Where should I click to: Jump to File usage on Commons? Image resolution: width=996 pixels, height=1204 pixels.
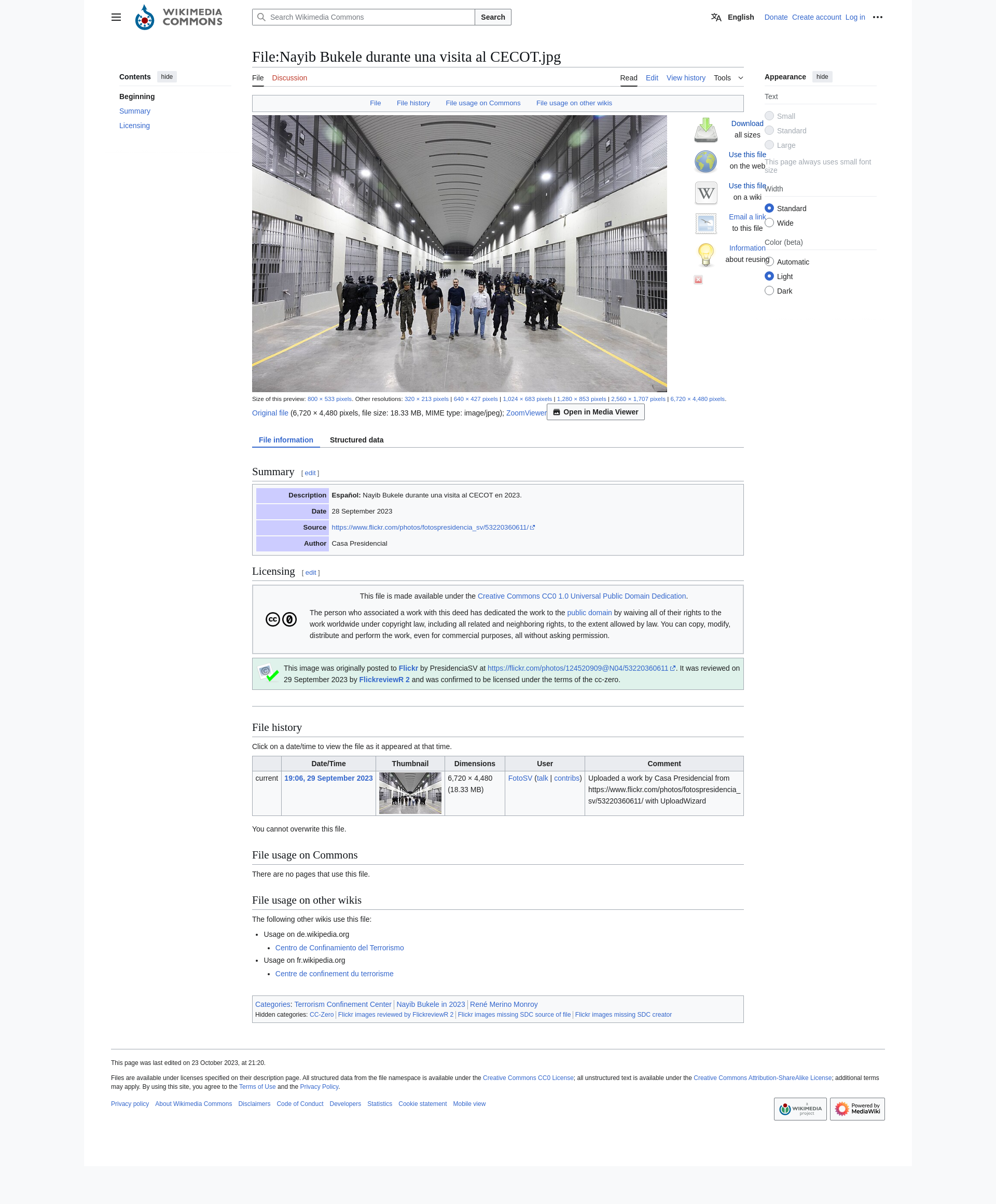pyautogui.click(x=483, y=103)
